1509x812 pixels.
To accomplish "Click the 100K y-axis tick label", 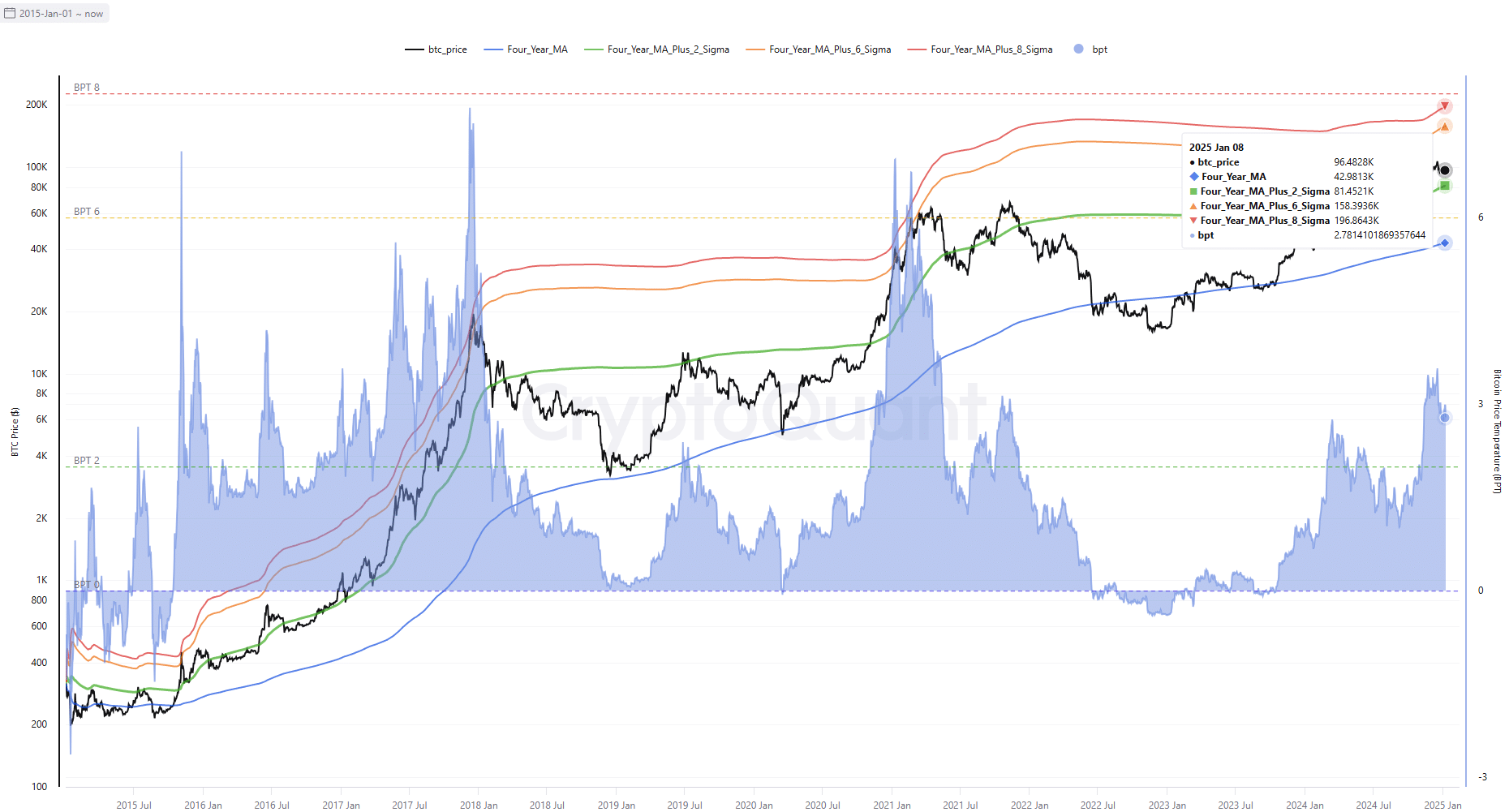I will coord(37,167).
